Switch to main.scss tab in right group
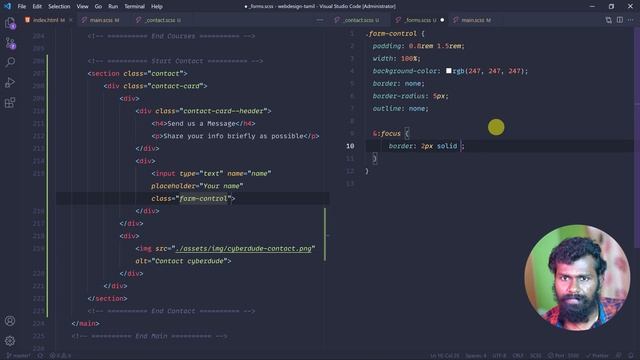 tap(473, 20)
